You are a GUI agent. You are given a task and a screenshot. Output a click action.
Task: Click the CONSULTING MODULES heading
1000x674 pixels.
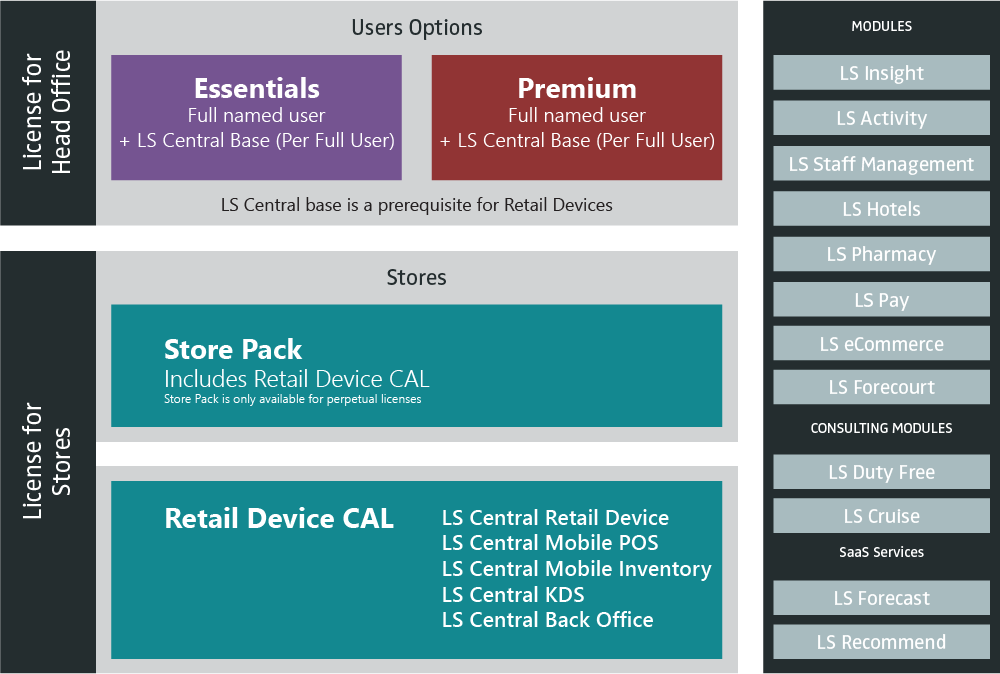(x=881, y=429)
